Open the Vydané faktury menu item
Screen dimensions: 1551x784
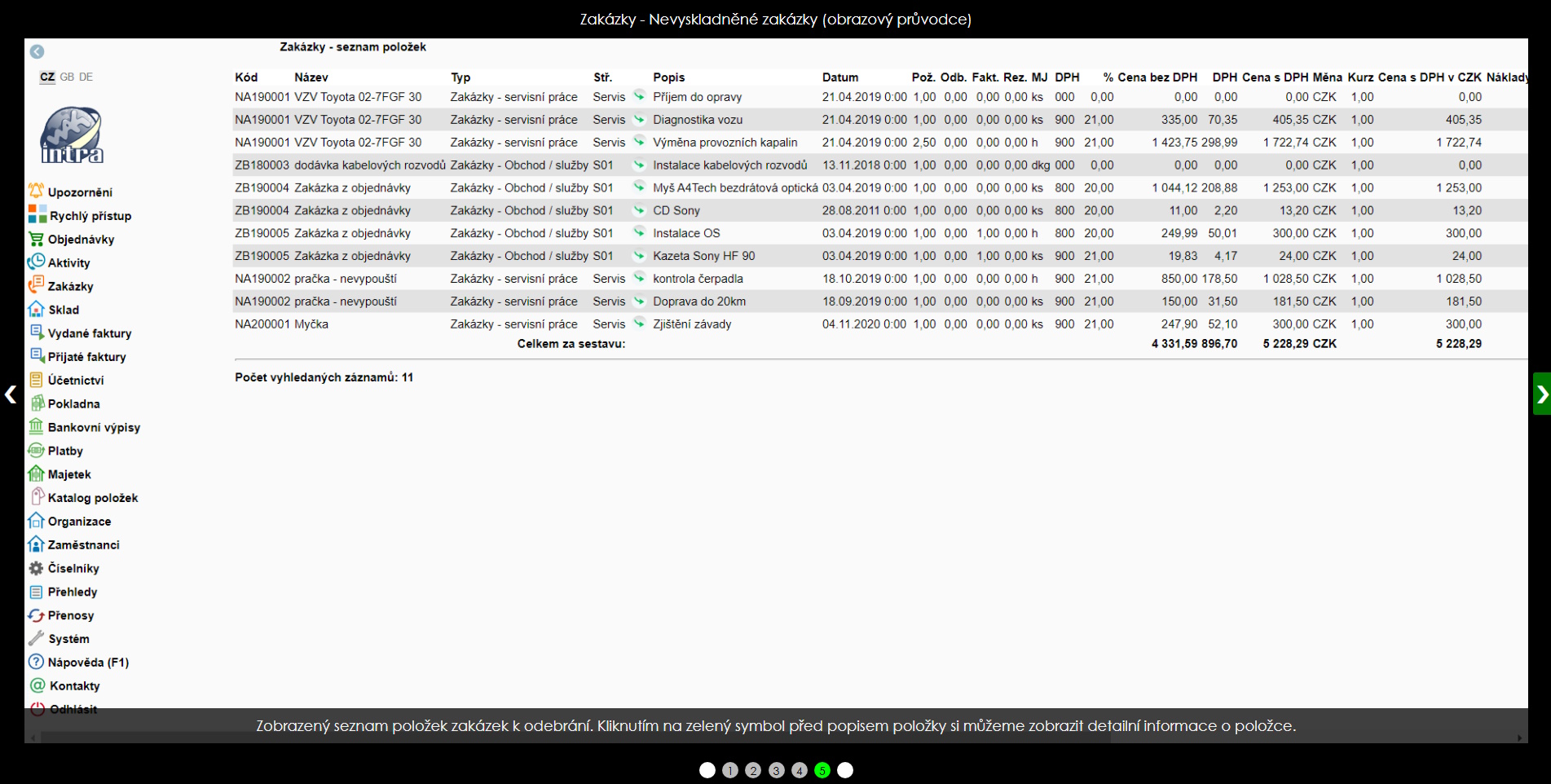tap(89, 333)
